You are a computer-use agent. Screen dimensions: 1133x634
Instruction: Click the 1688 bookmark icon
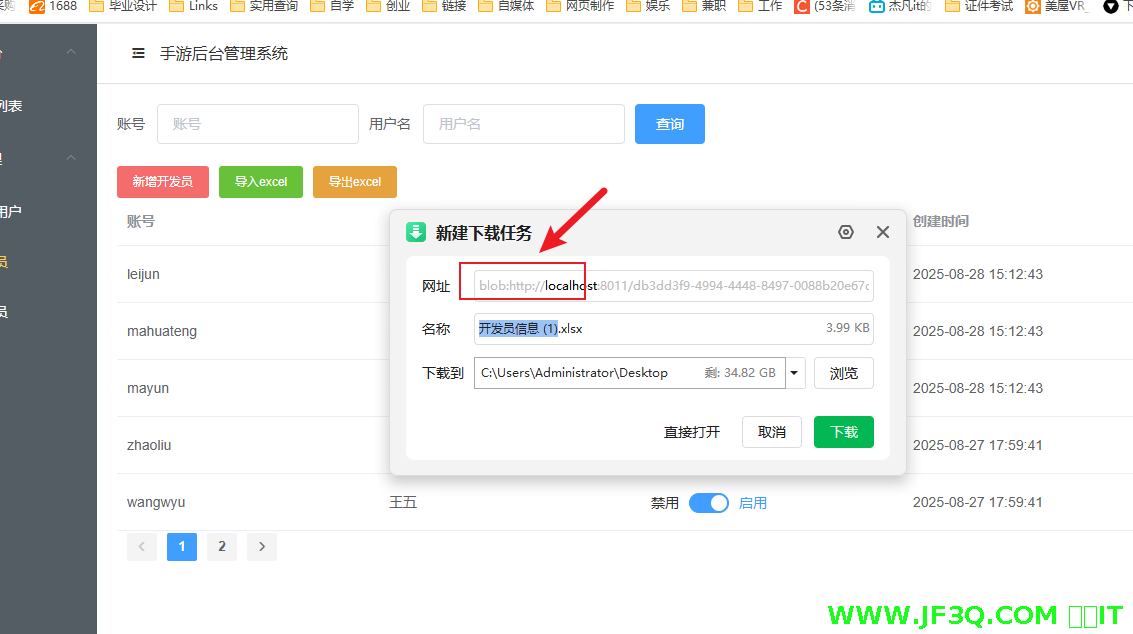pos(37,6)
